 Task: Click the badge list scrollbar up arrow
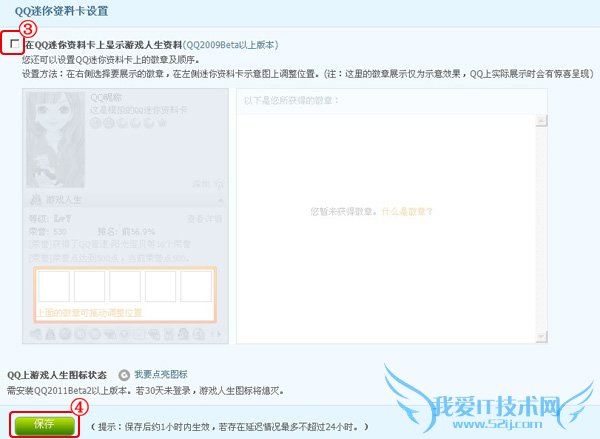[x=541, y=121]
